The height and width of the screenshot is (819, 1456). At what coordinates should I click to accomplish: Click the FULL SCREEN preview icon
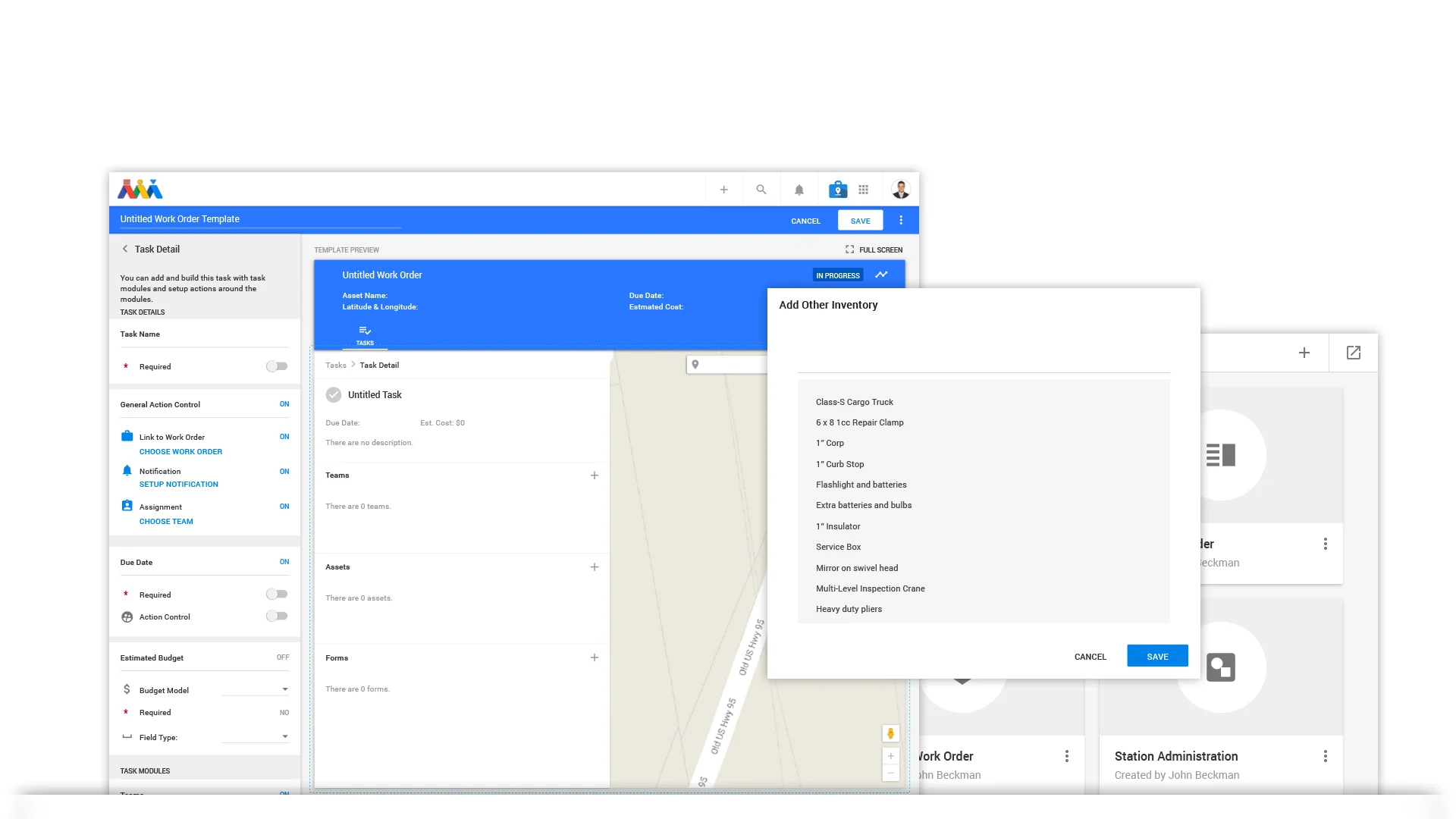tap(849, 249)
